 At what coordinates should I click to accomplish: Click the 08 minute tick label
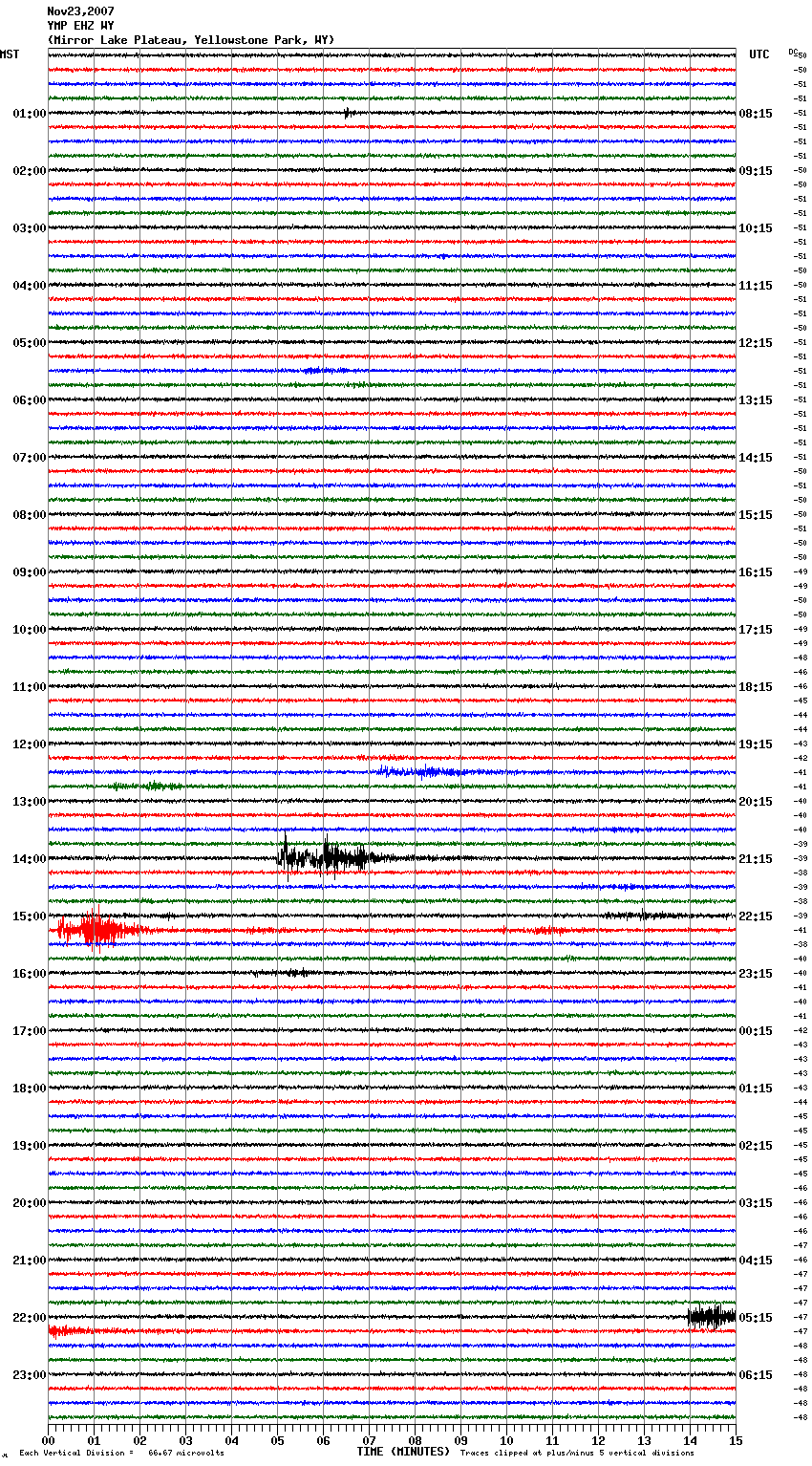[x=415, y=1440]
